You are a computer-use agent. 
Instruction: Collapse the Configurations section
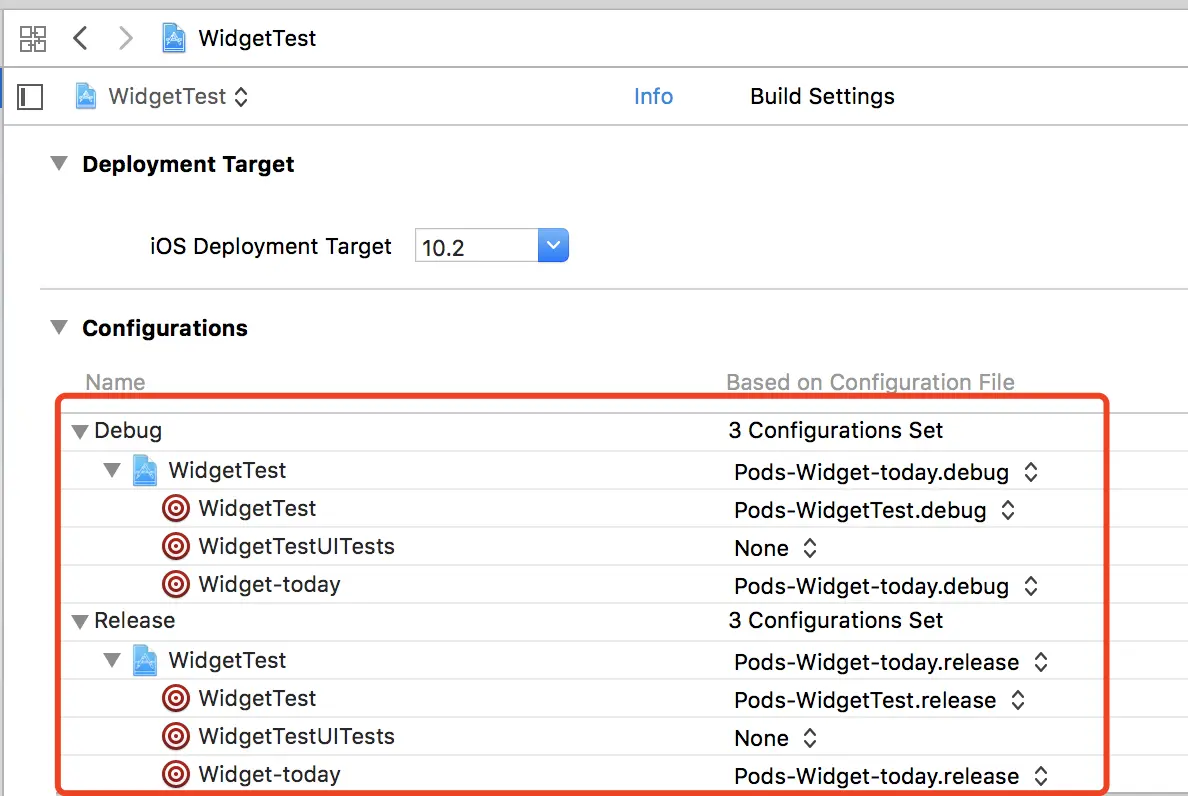(60, 328)
